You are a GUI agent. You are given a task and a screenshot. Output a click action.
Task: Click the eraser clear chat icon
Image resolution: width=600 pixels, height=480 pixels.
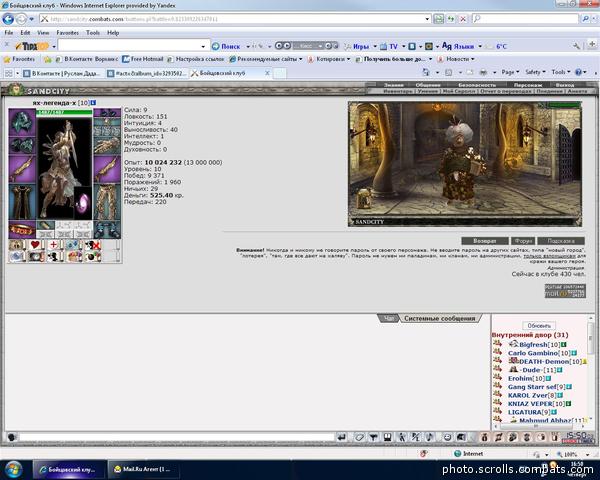click(x=359, y=437)
